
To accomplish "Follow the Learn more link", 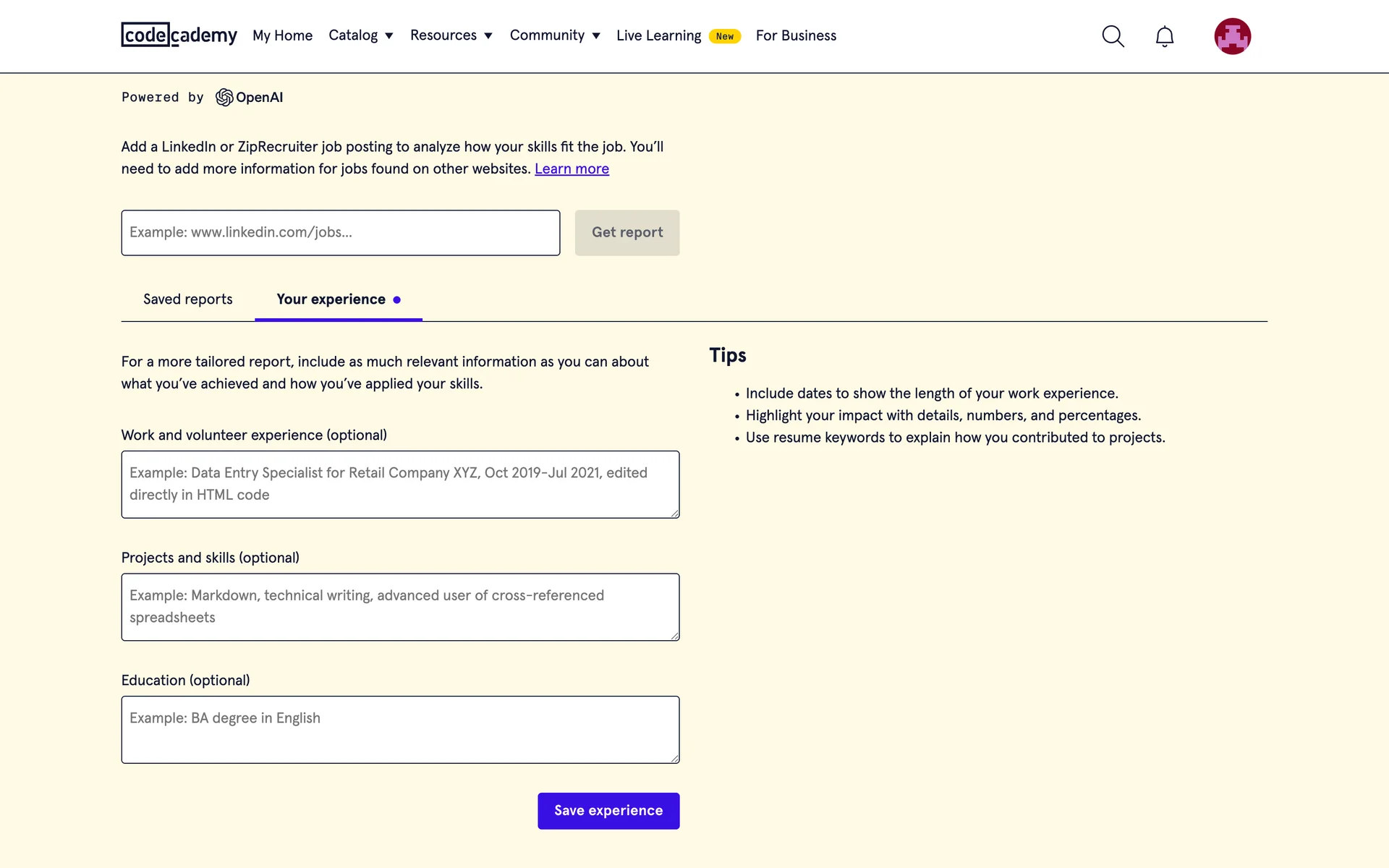I will coord(572,169).
